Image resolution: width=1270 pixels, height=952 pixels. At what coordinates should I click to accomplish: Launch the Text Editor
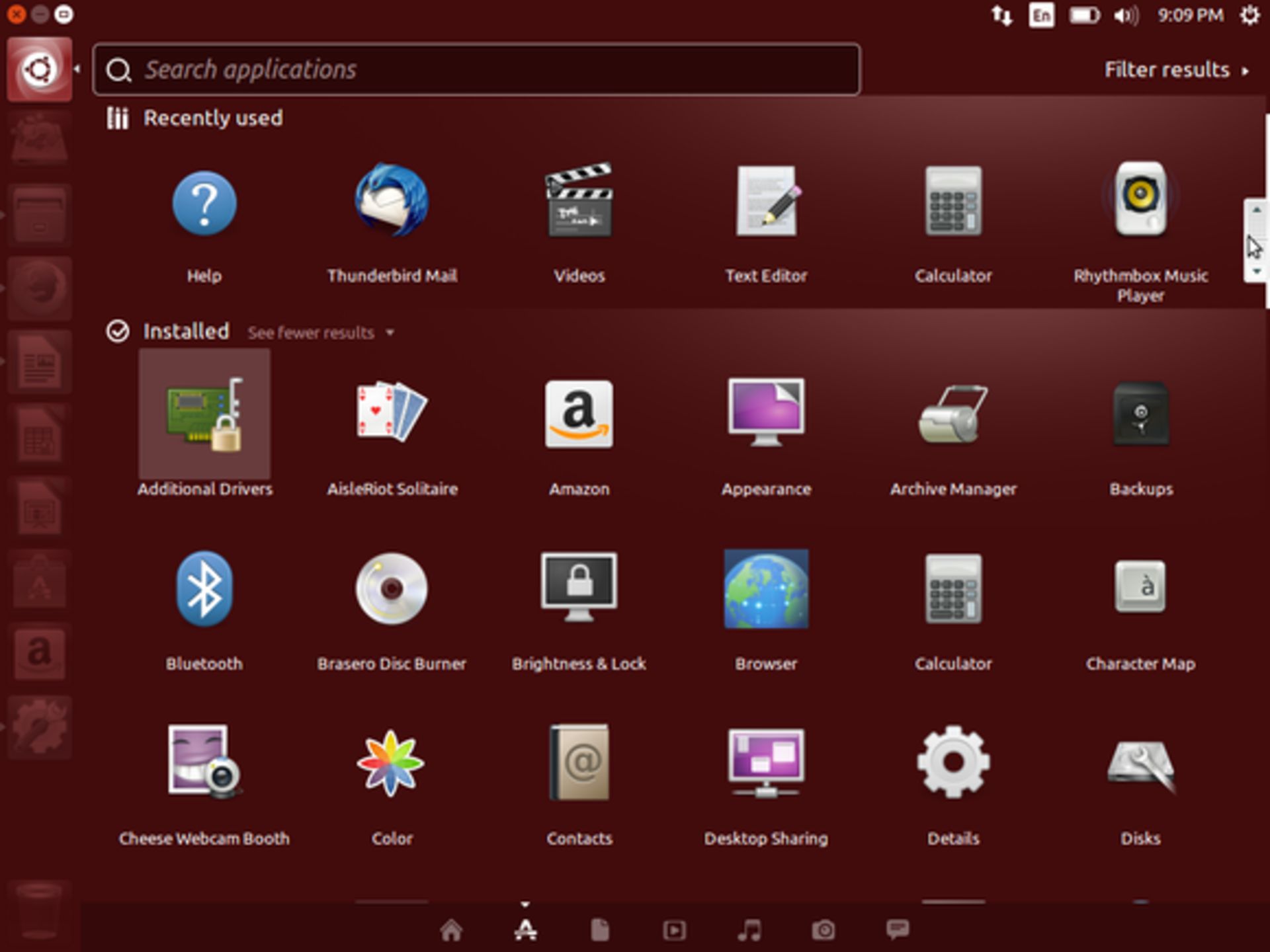coord(767,200)
